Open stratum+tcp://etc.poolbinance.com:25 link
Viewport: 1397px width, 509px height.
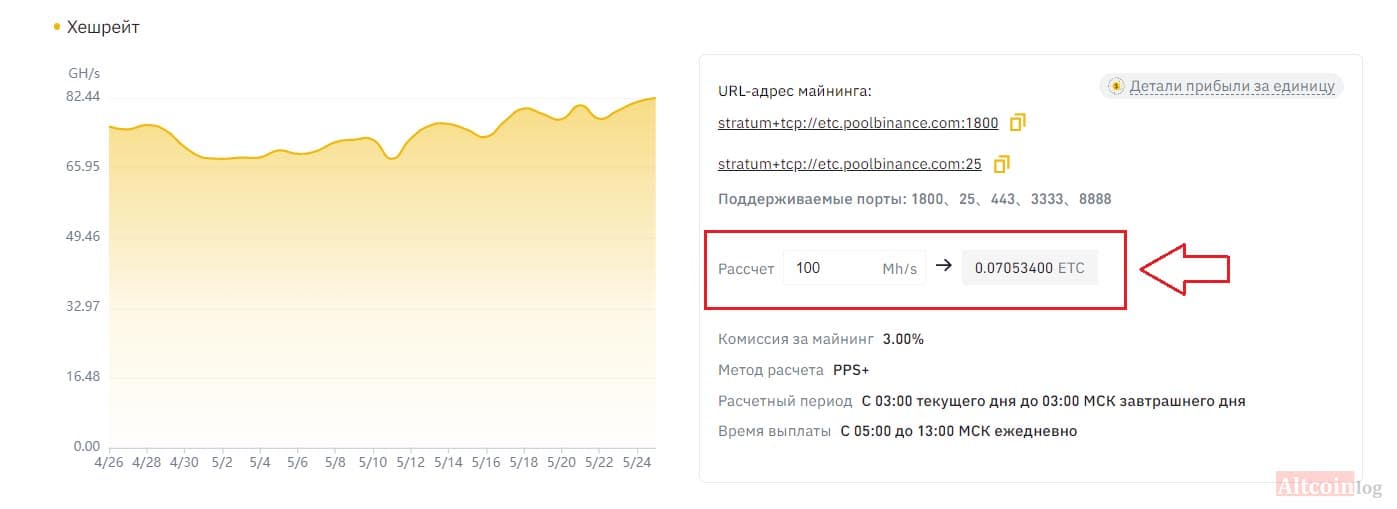tap(850, 164)
